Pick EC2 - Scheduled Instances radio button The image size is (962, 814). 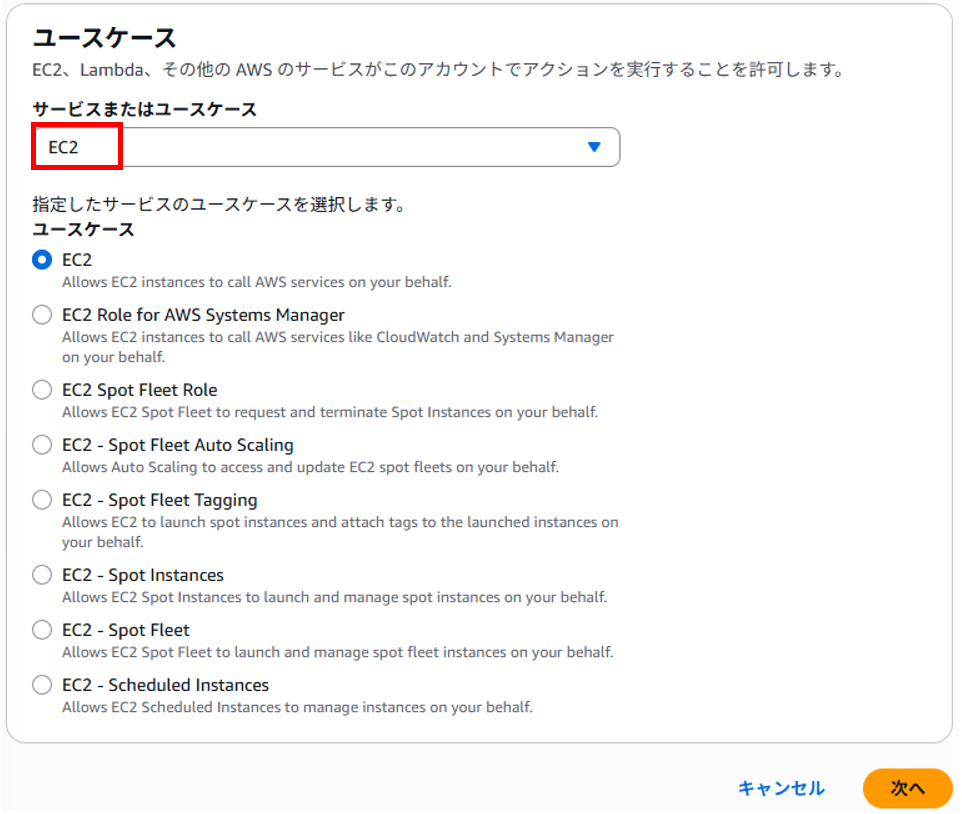click(42, 685)
